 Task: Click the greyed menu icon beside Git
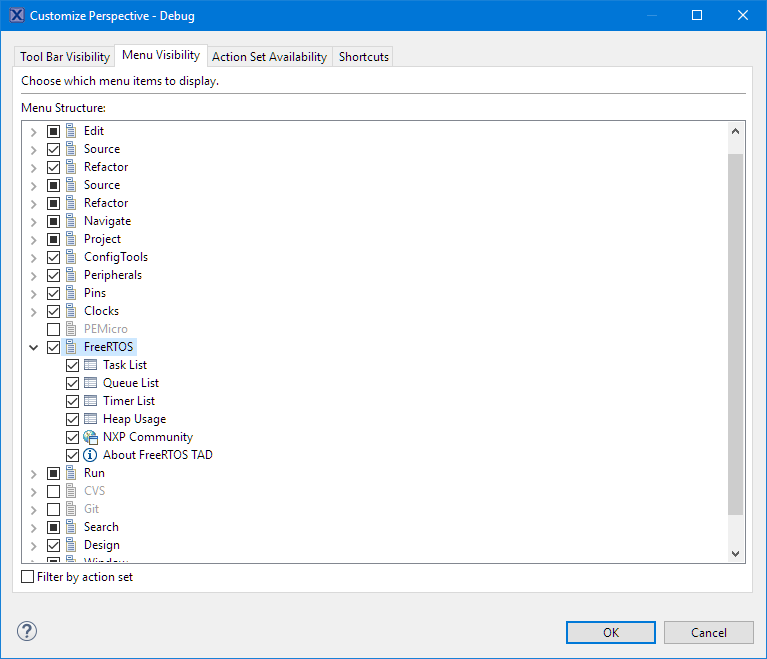(x=71, y=509)
